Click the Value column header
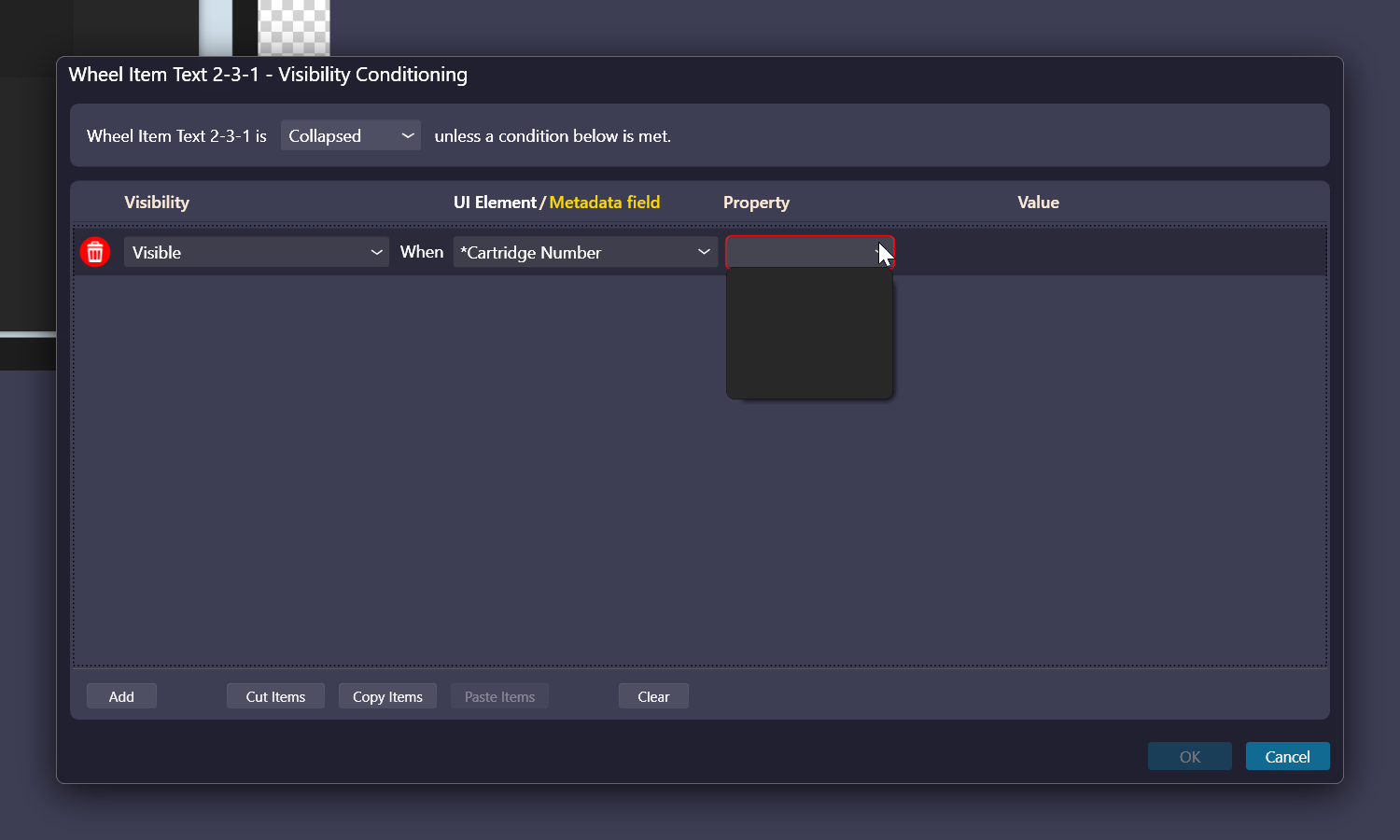Viewport: 1400px width, 840px height. (x=1038, y=203)
